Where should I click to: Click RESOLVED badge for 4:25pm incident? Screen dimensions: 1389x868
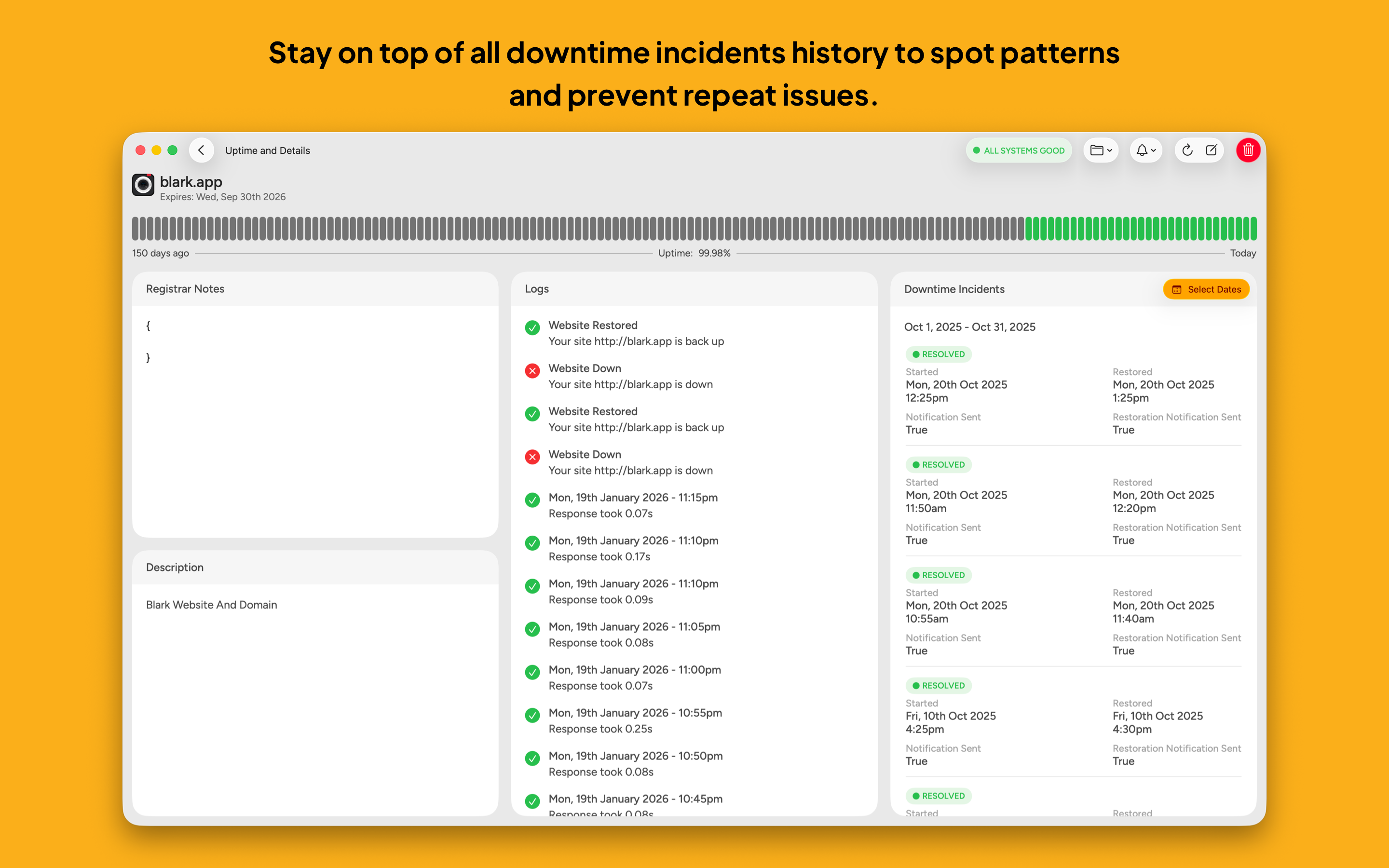click(939, 685)
